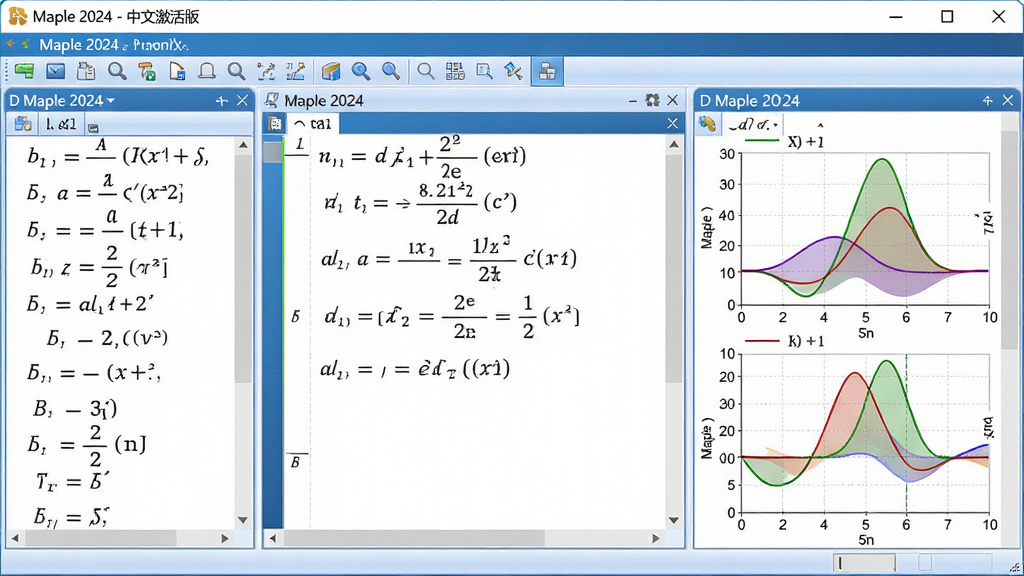
Task: Click the center worksheet's scroll up arrow
Action: coord(674,144)
